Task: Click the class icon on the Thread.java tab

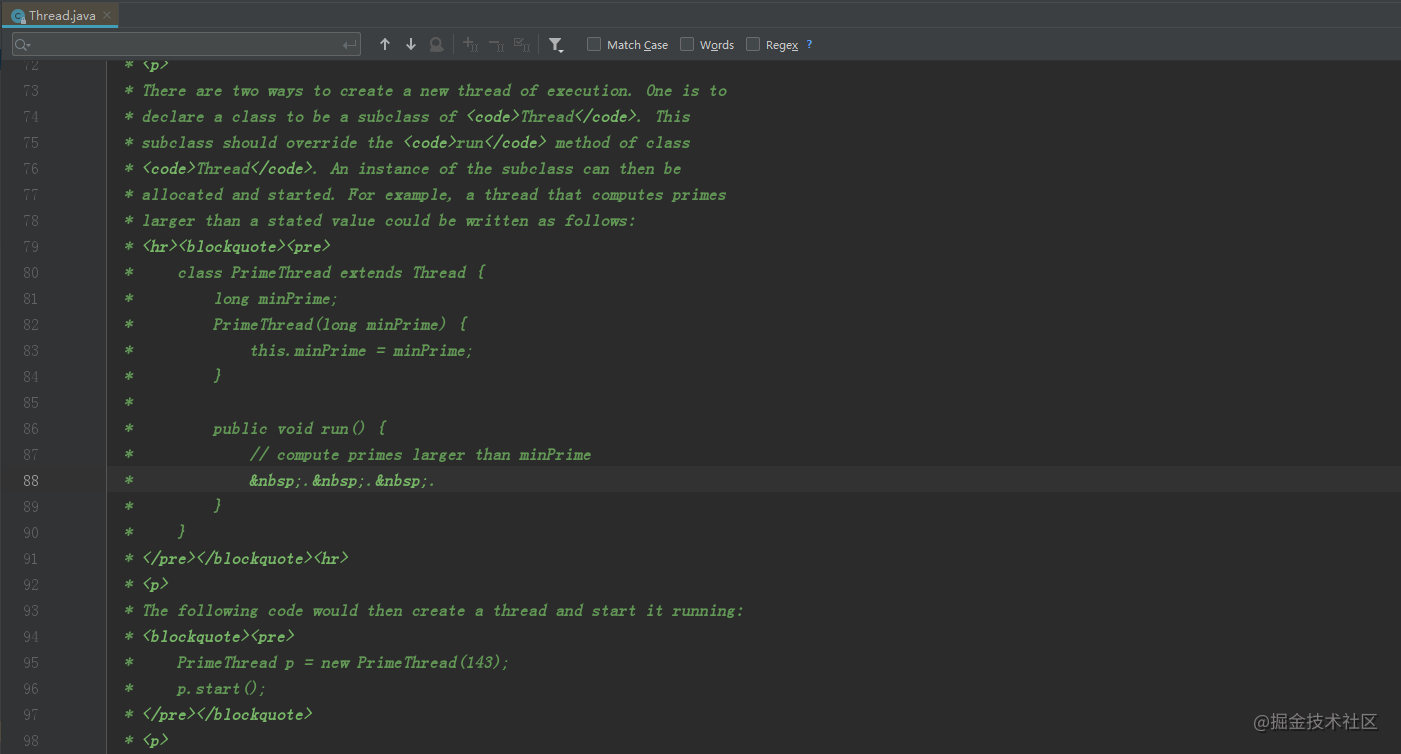Action: 18,16
